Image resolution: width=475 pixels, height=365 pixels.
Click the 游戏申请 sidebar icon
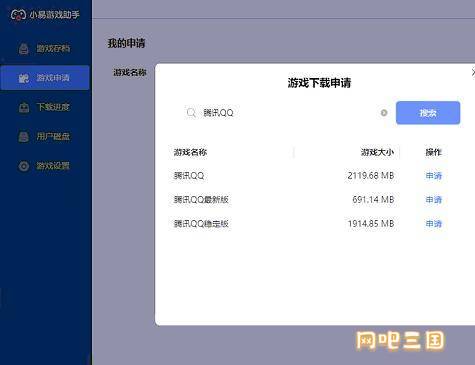[x=24, y=78]
